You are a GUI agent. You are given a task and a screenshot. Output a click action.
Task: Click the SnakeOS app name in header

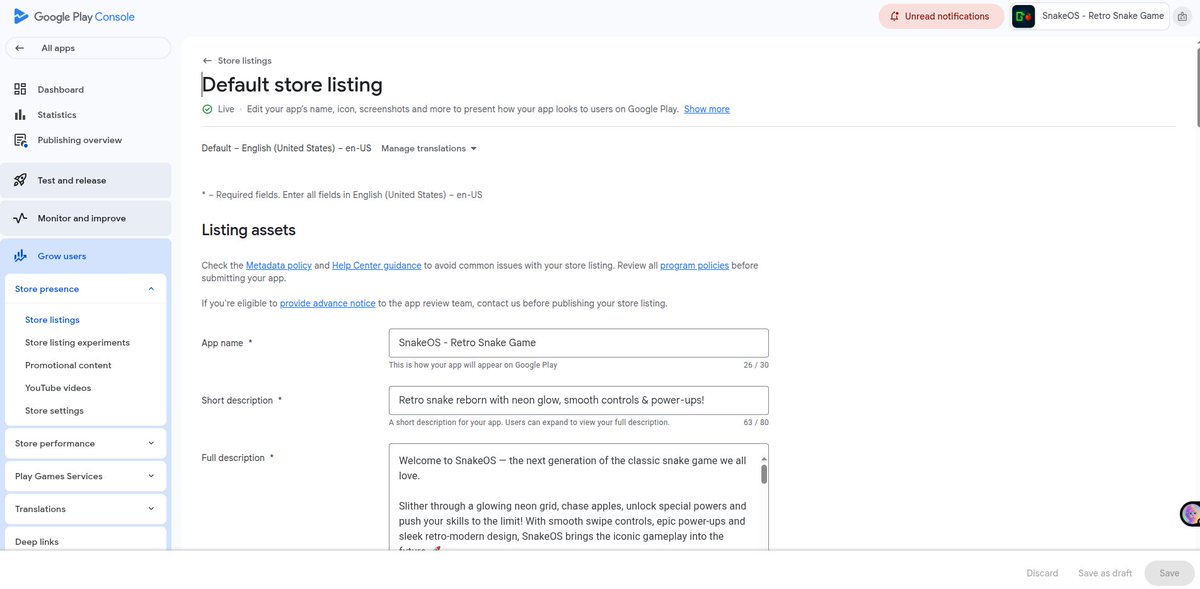[x=1102, y=16]
